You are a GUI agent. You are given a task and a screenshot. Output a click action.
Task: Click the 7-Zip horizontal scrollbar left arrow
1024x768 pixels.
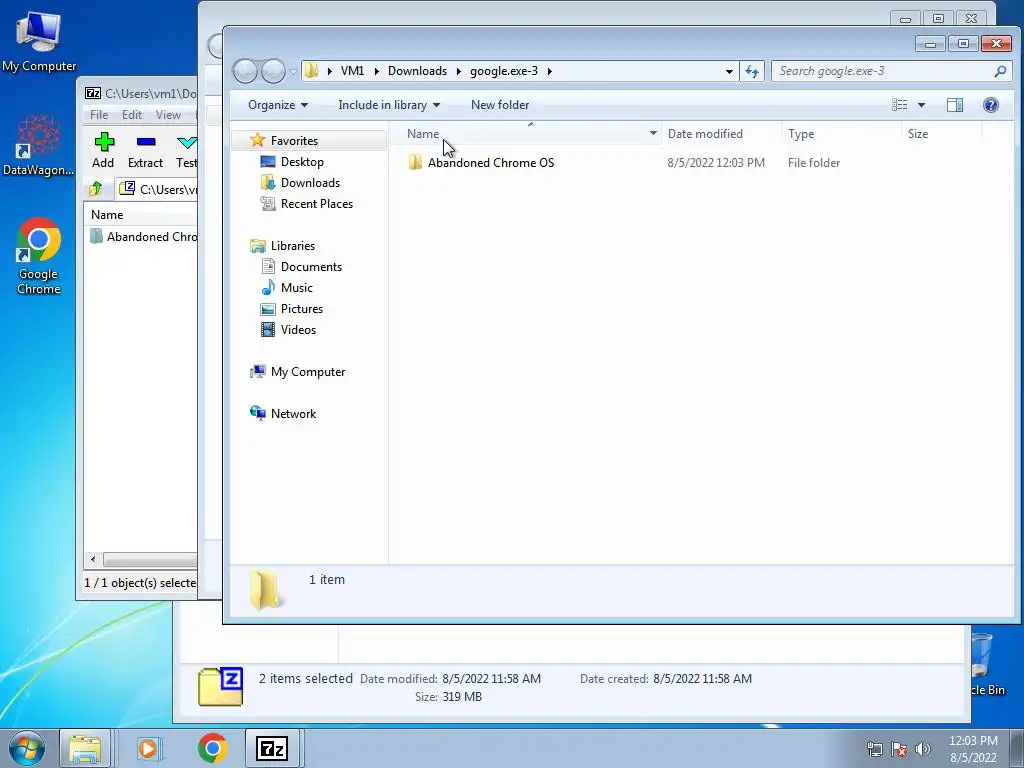[x=93, y=560]
